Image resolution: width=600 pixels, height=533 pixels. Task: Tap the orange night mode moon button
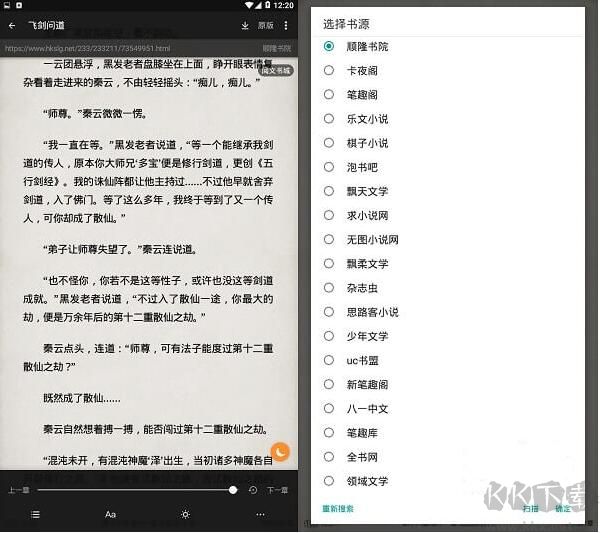pos(280,452)
